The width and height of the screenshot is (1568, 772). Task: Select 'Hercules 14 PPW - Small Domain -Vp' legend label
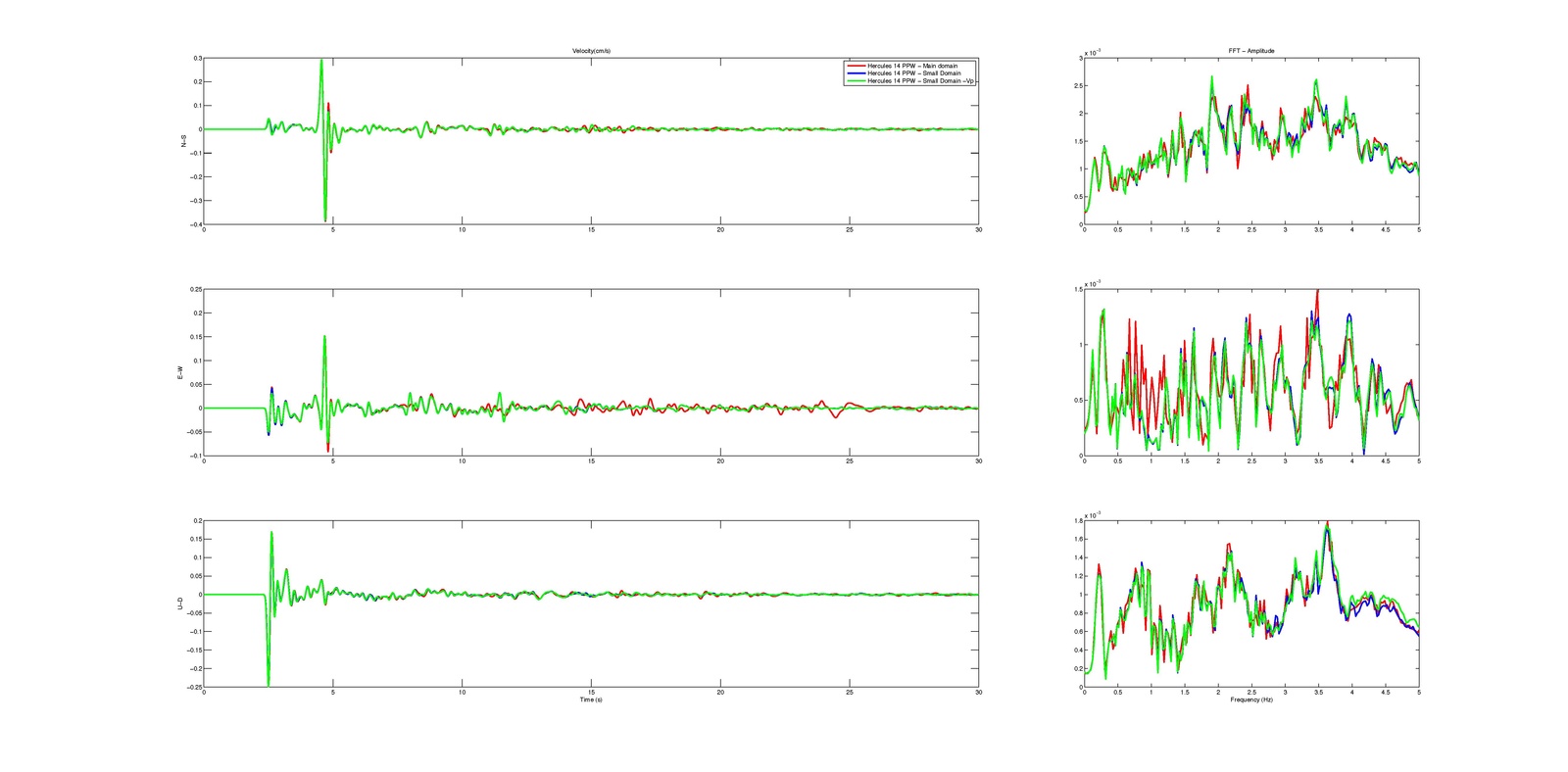point(920,81)
